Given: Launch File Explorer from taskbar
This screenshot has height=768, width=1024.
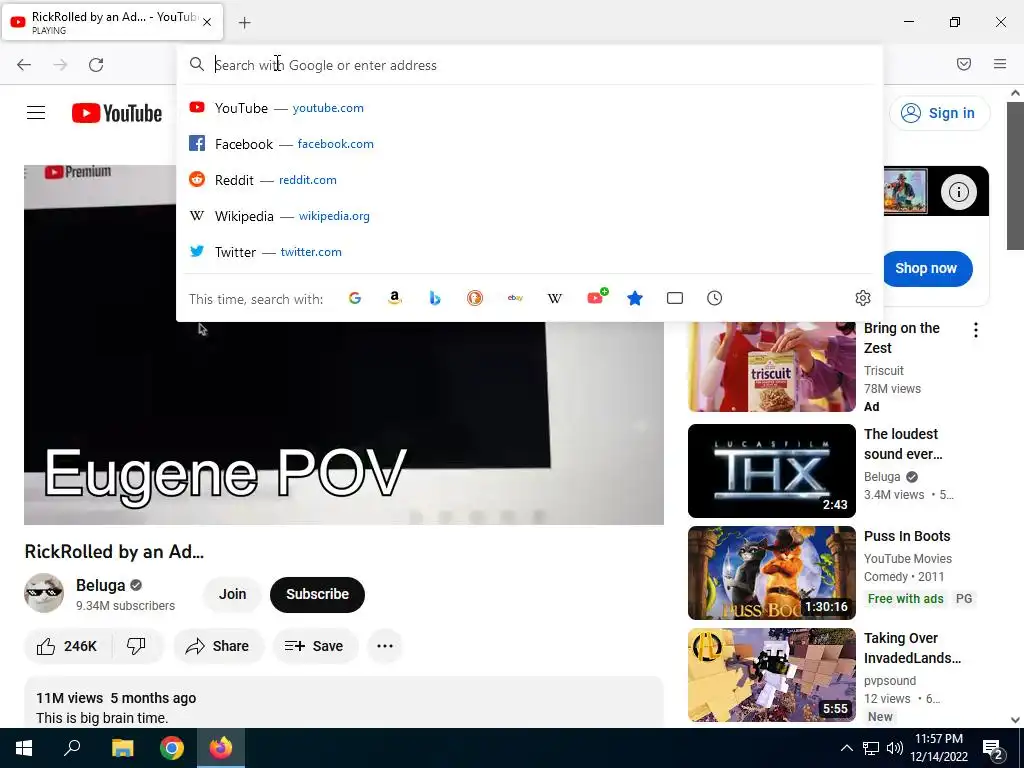Looking at the screenshot, I should pos(122,748).
